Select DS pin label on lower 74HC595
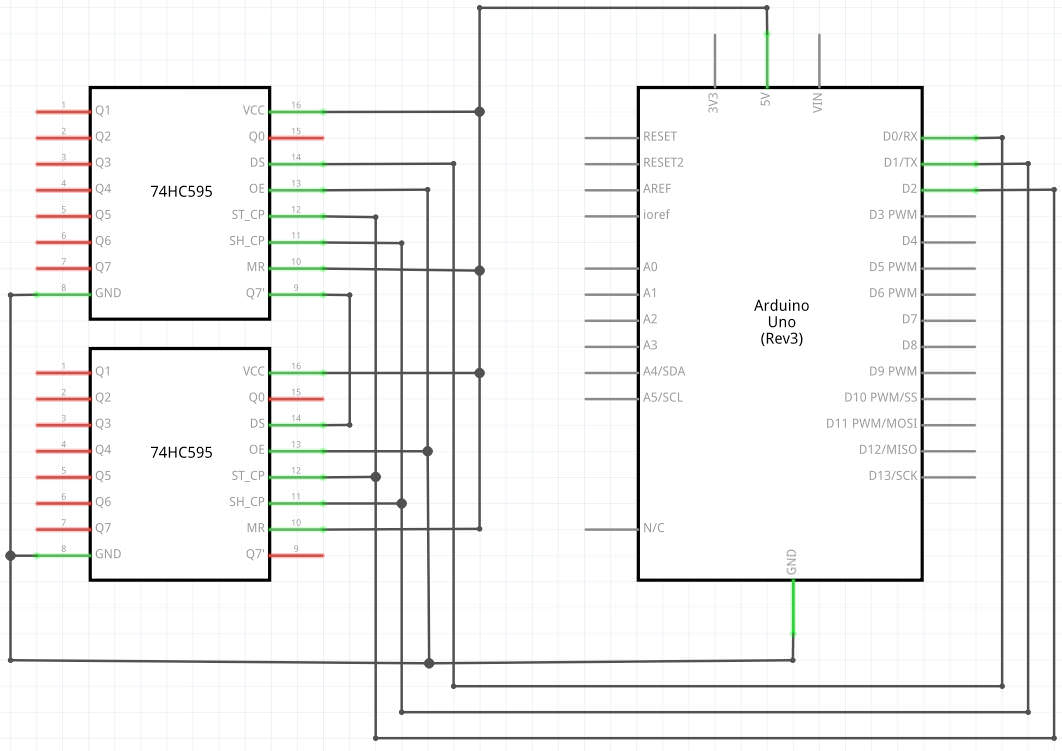 257,423
